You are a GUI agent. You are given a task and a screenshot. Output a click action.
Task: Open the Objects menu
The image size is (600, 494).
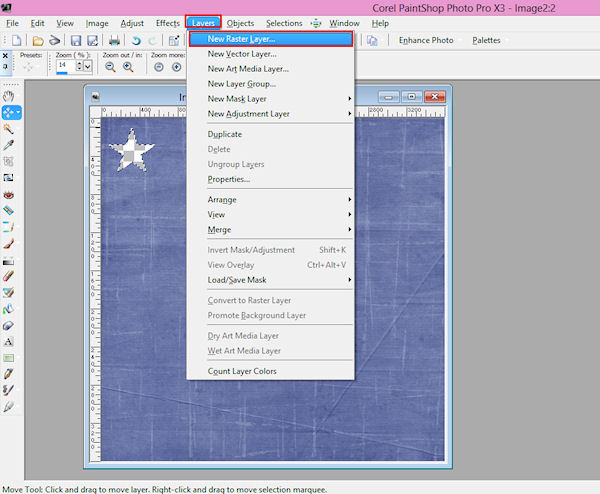[240, 23]
